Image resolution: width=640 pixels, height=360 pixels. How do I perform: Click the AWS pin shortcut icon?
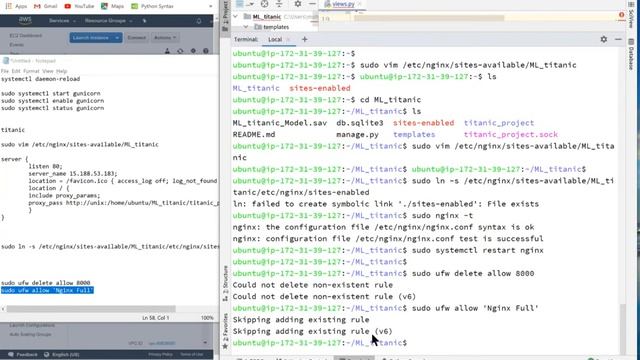tap(144, 20)
